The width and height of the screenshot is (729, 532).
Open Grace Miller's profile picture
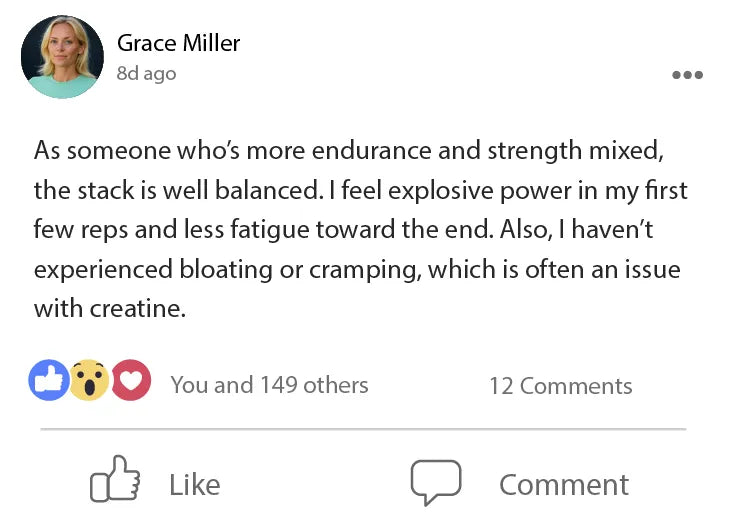click(x=62, y=57)
